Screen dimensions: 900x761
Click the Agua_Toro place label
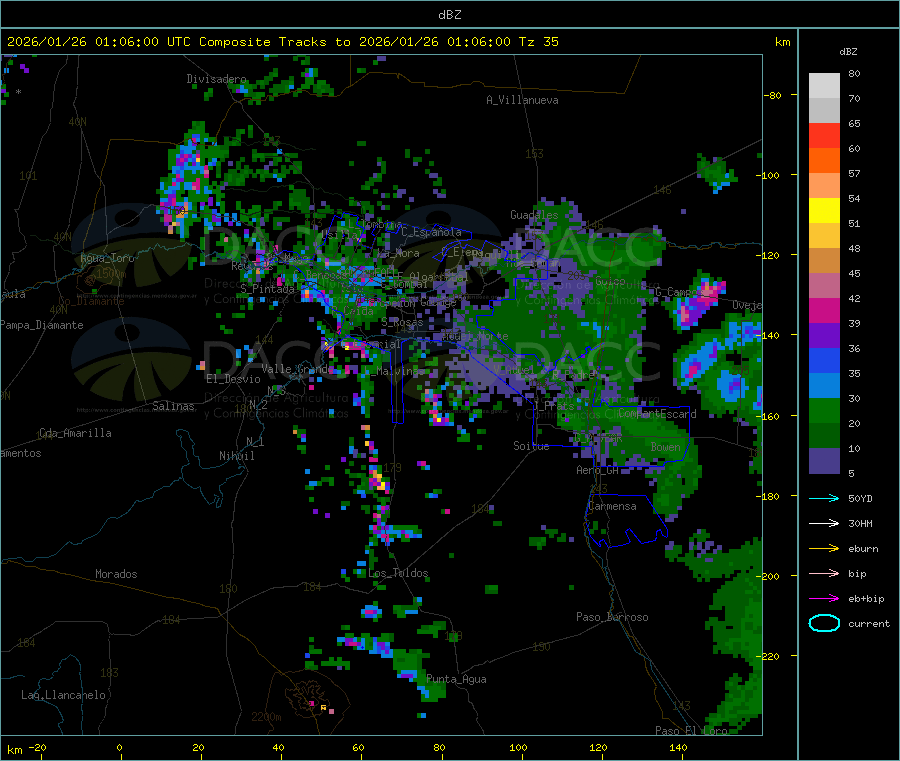[x=107, y=258]
